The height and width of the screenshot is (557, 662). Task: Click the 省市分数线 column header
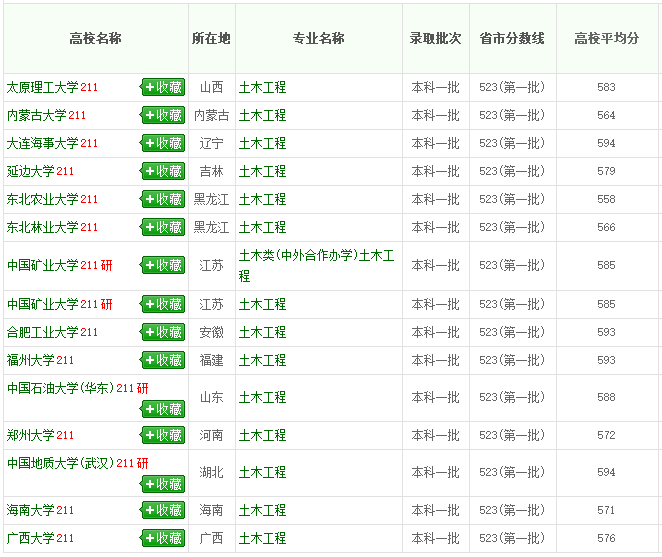pos(512,38)
